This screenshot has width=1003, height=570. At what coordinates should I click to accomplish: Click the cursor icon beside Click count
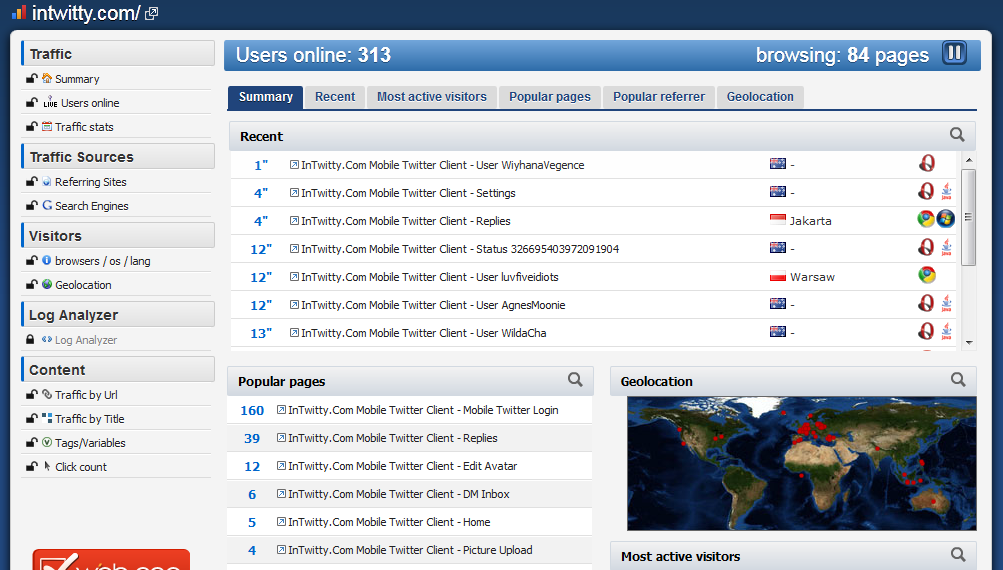tap(47, 466)
